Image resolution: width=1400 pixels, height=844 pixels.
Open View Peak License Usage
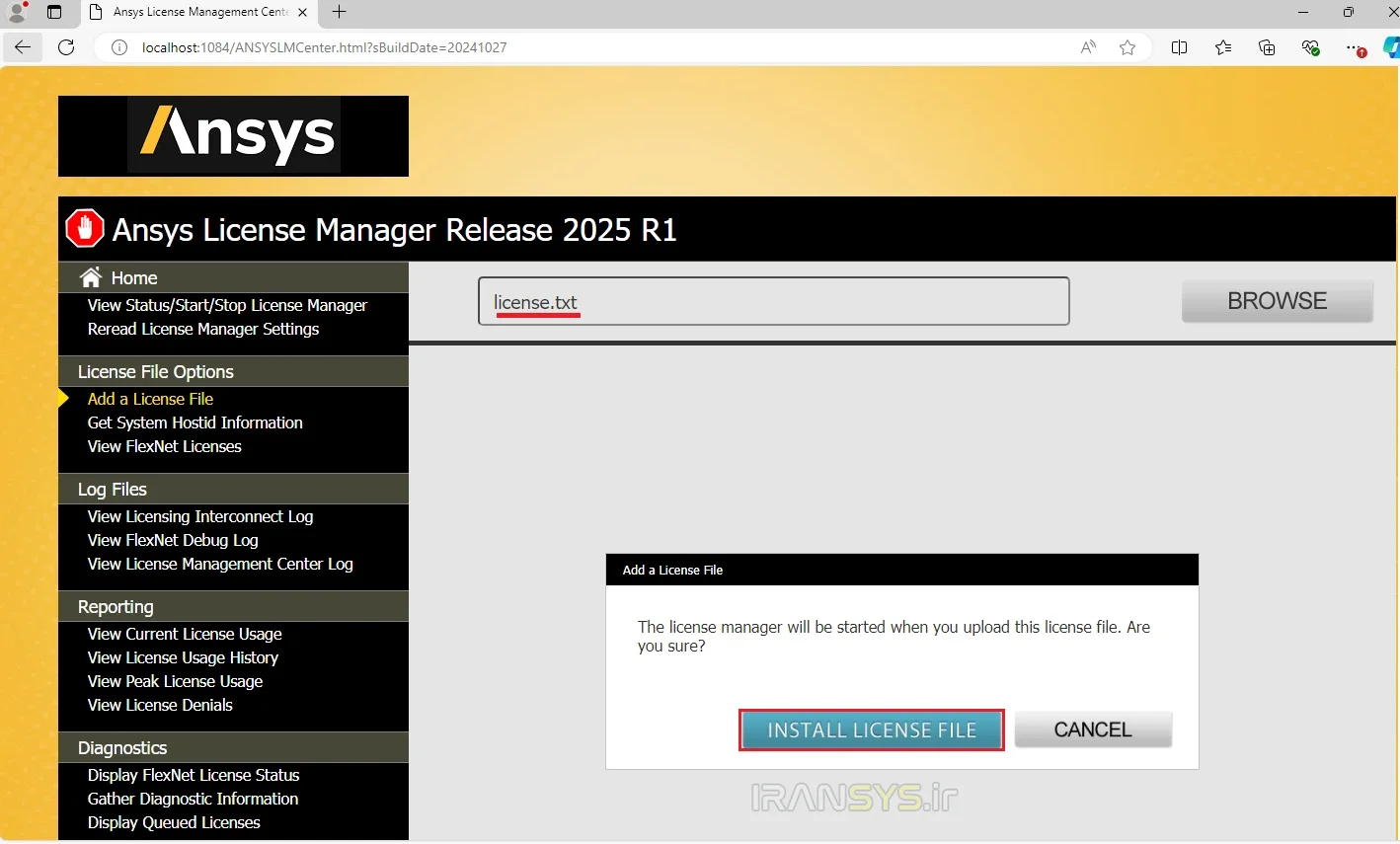pos(175,681)
